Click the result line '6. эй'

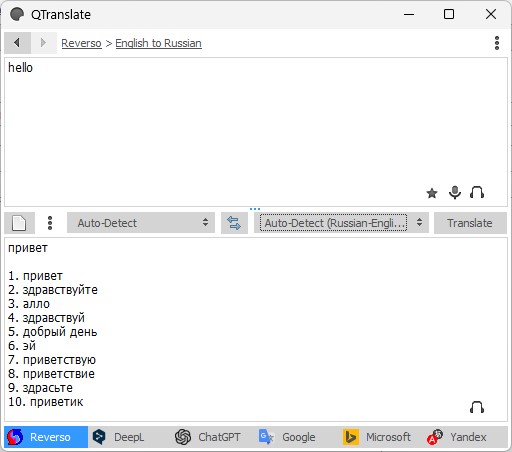(x=22, y=346)
